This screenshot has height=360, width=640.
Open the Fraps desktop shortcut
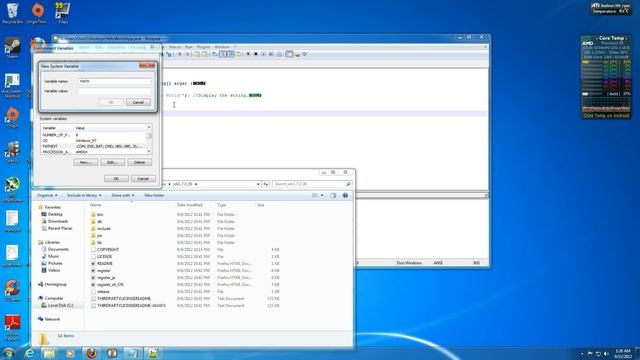point(63,12)
